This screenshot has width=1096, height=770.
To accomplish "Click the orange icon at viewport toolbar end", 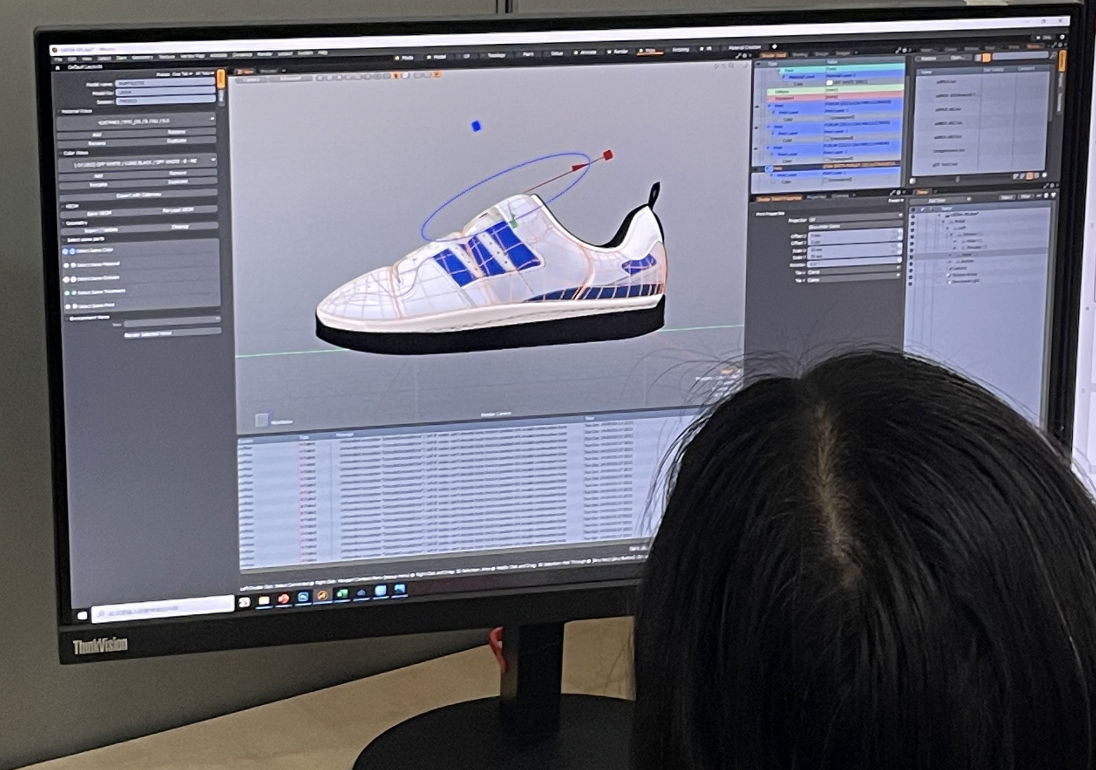I will coord(436,75).
